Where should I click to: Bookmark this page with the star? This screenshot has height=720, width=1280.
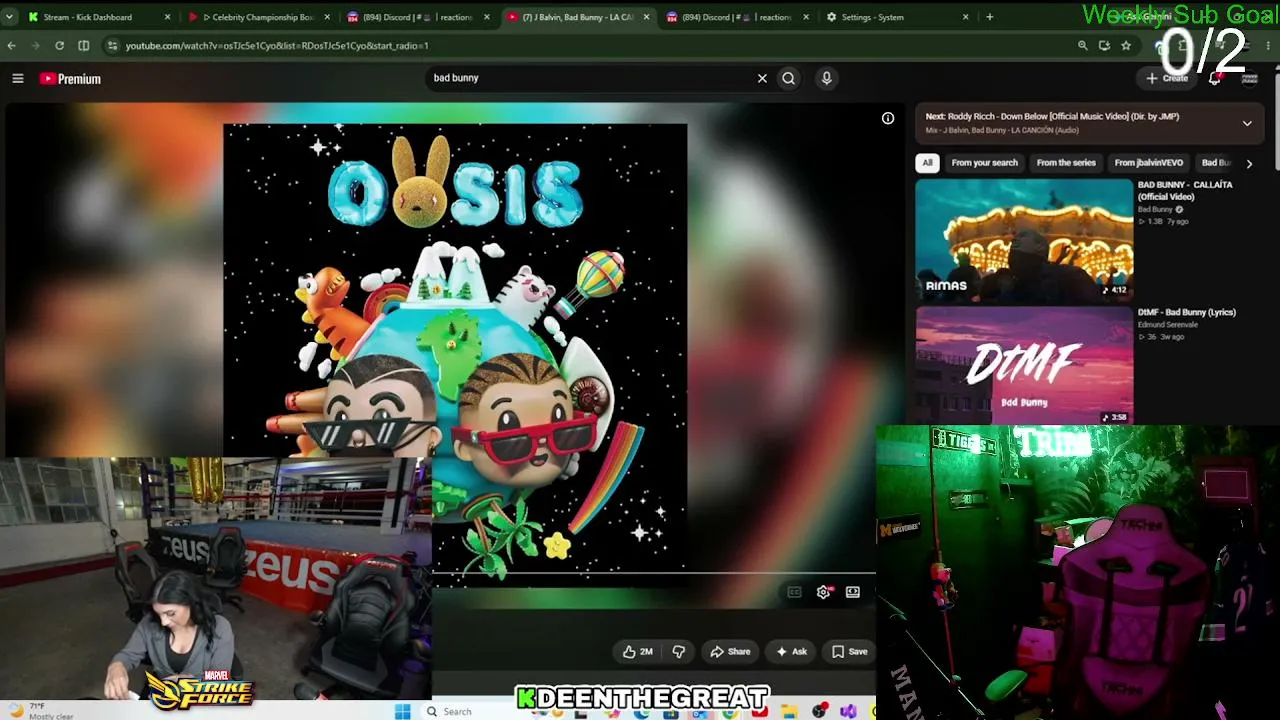pyautogui.click(x=1126, y=46)
